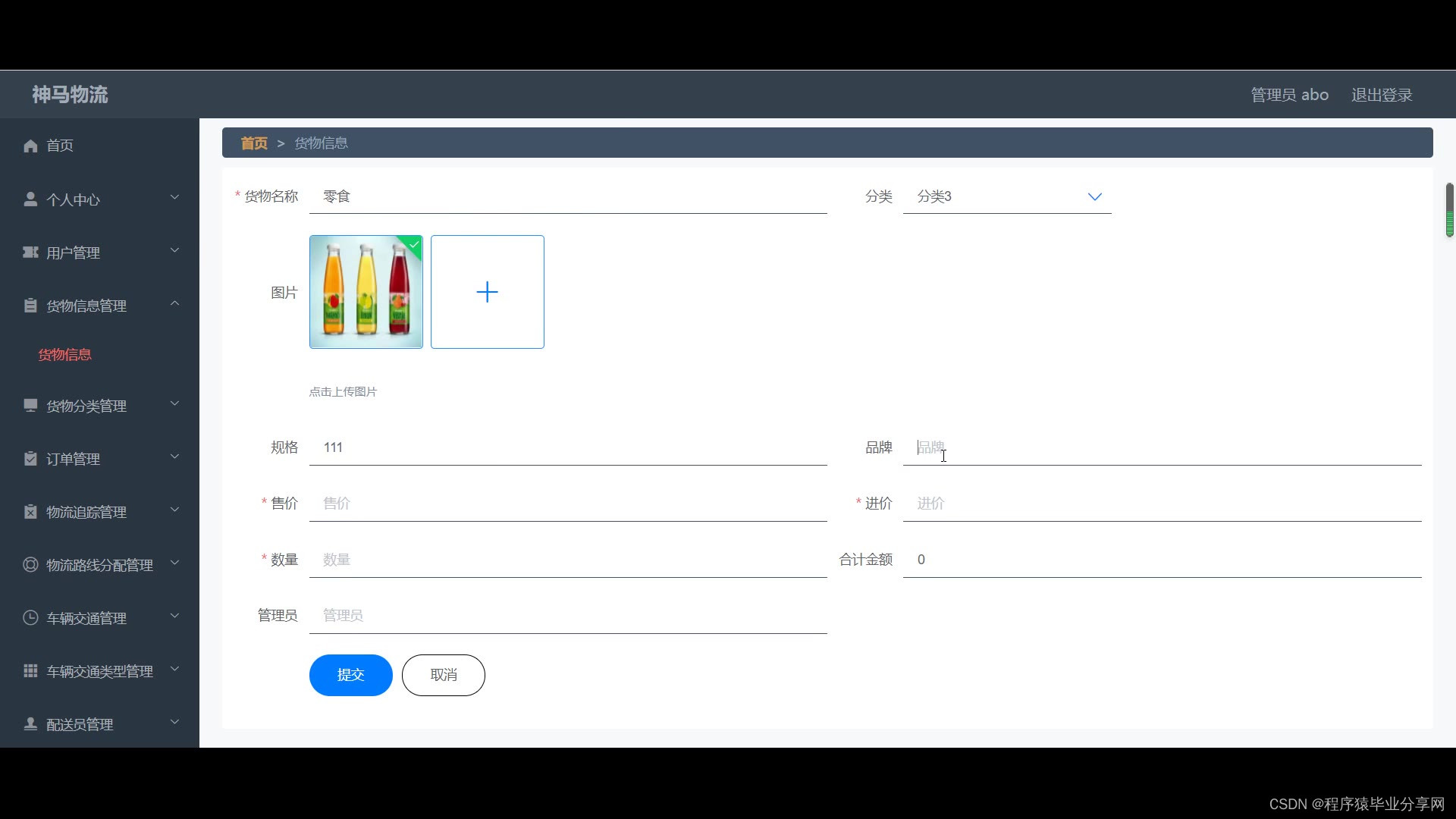
Task: Click the clock icon beside 车辆交通管理
Action: click(30, 618)
